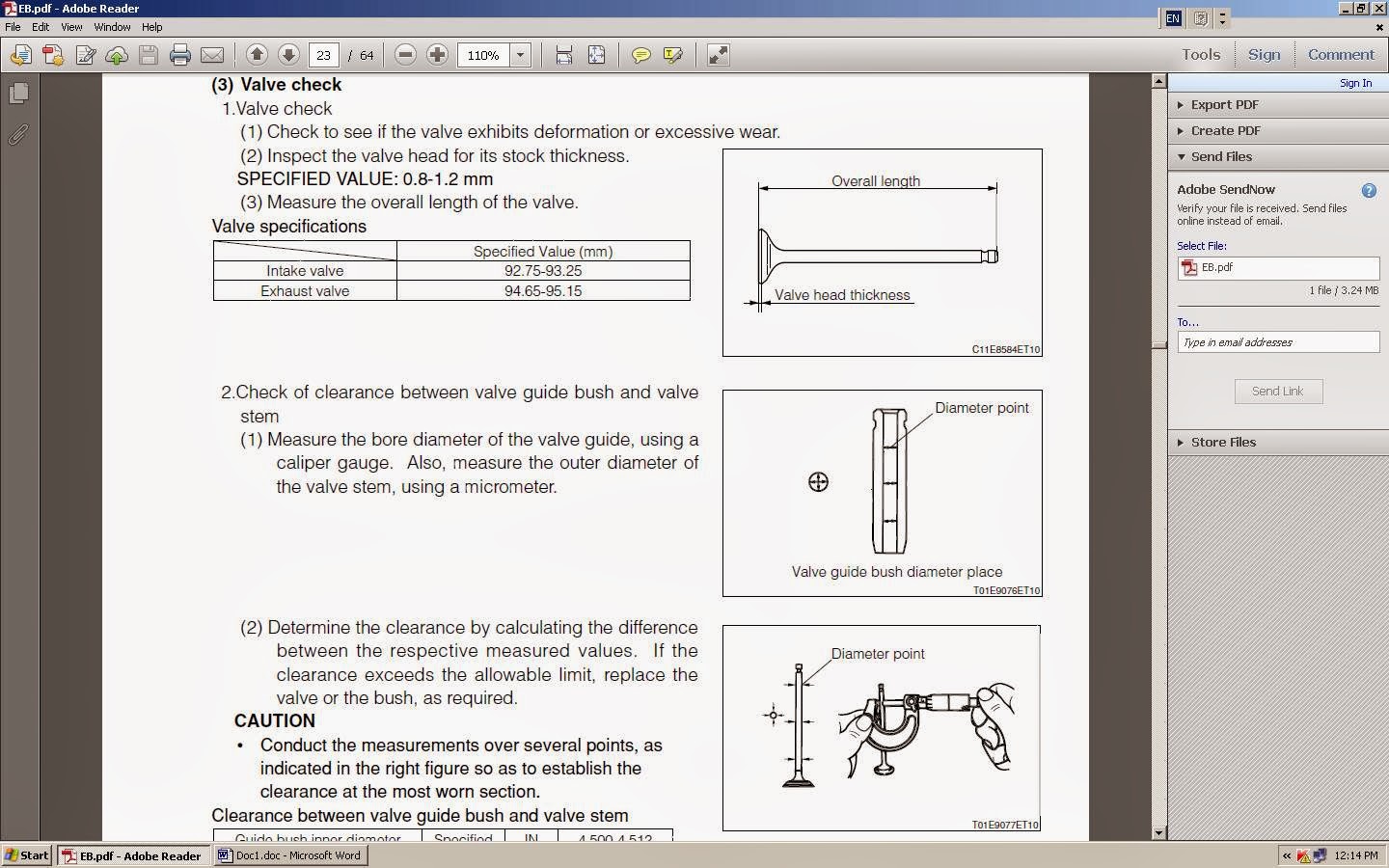Image resolution: width=1389 pixels, height=868 pixels.
Task: Click document scrollbar down arrow
Action: [1159, 833]
